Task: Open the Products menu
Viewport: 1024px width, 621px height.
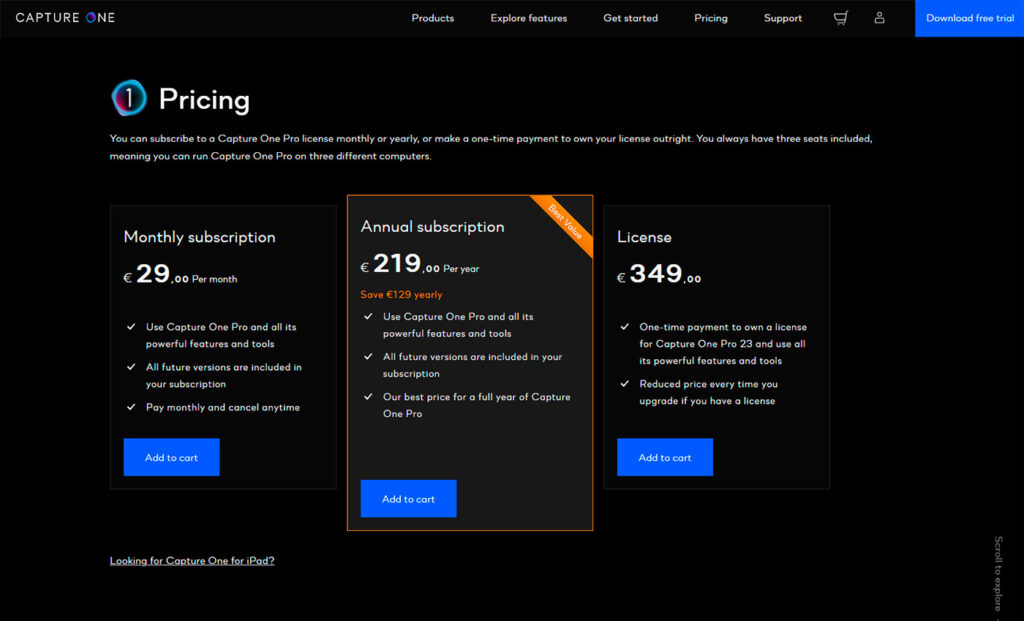Action: (432, 18)
